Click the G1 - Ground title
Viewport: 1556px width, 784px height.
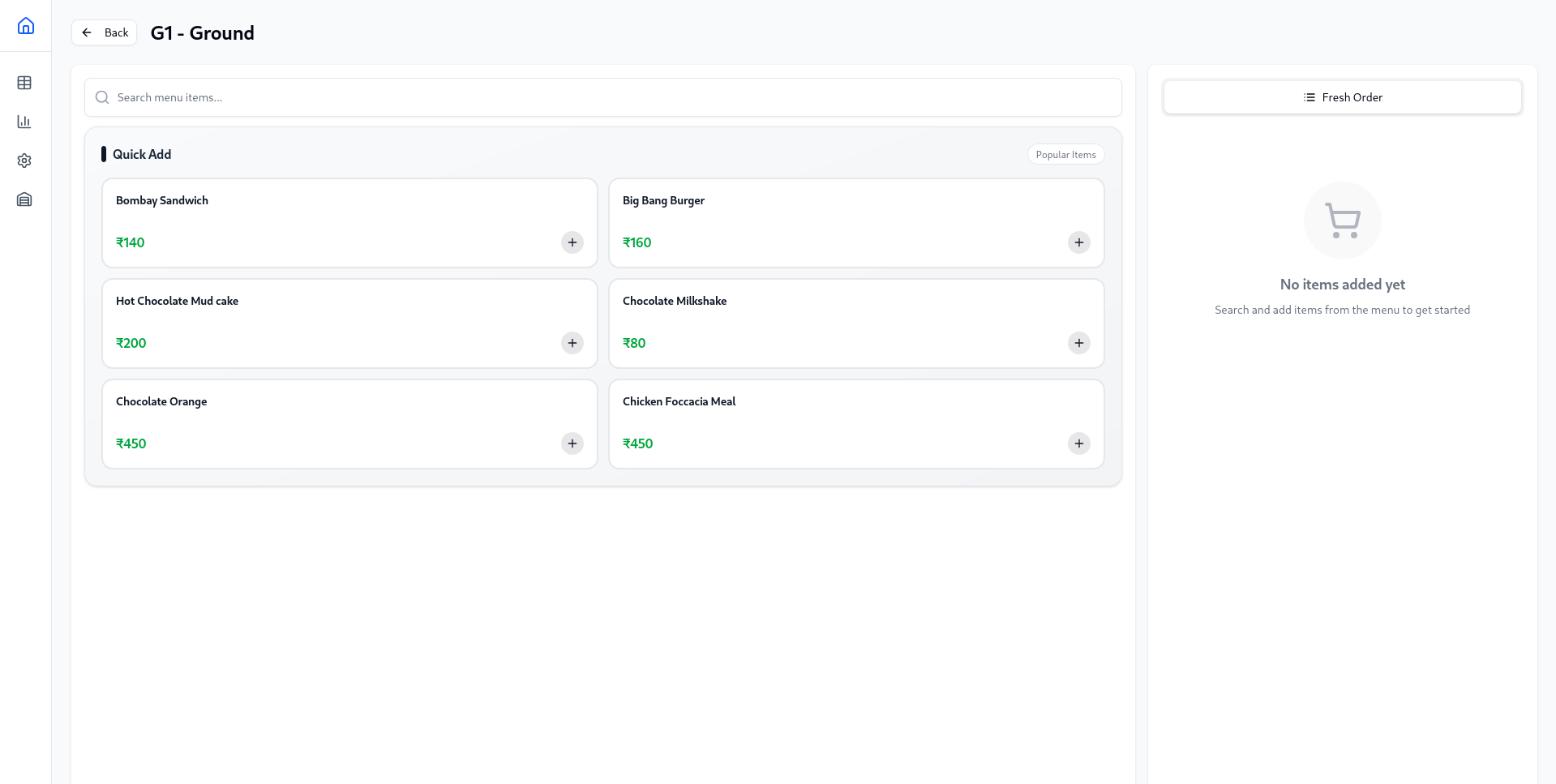click(x=203, y=33)
